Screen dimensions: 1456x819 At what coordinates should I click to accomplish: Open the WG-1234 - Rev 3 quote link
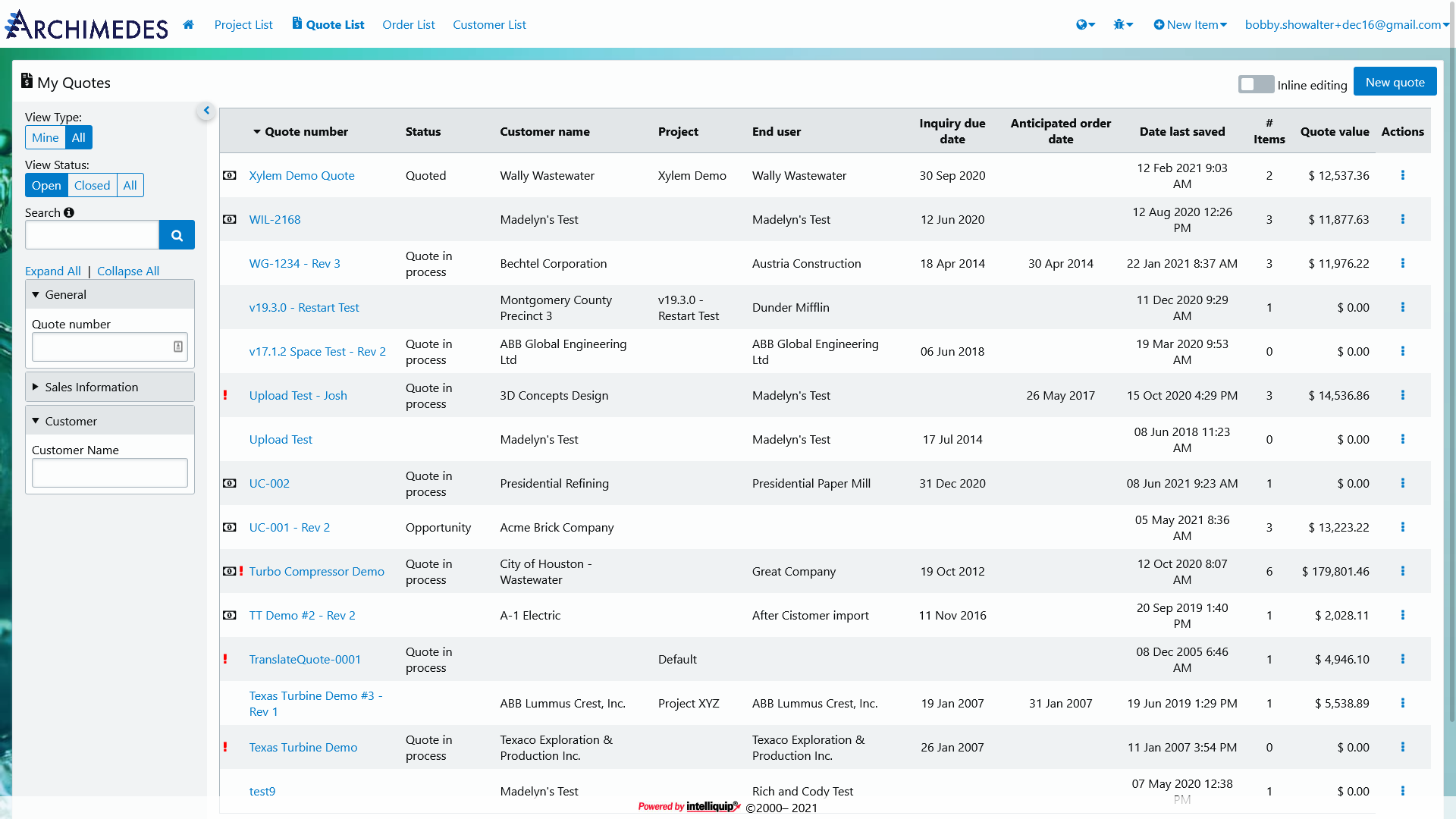295,263
